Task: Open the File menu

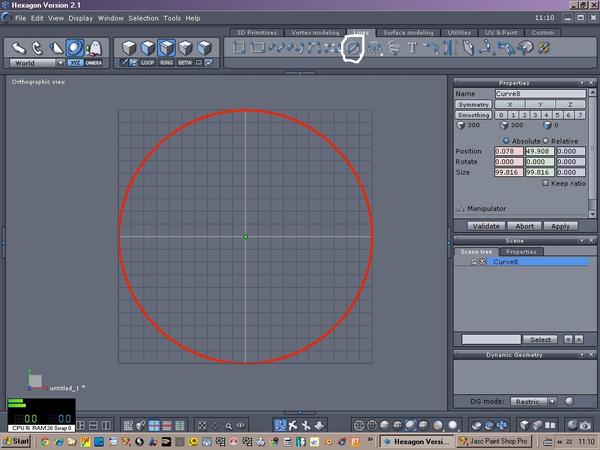Action: pos(20,18)
